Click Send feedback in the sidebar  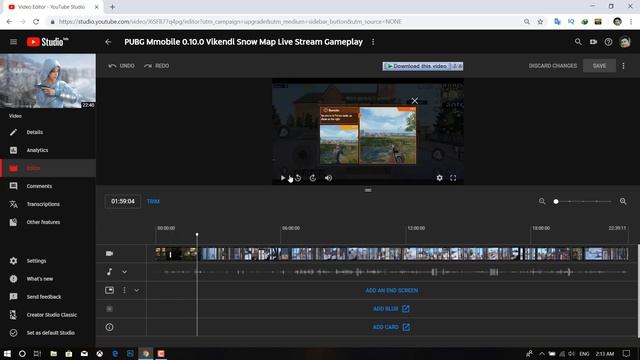click(48, 297)
